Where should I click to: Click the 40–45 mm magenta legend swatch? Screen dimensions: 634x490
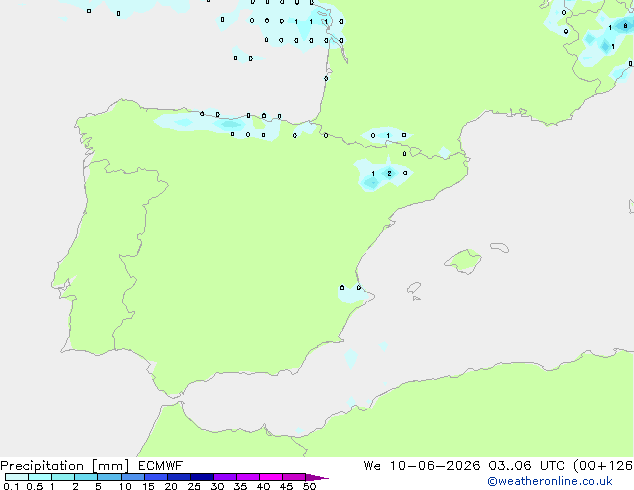coord(271,477)
